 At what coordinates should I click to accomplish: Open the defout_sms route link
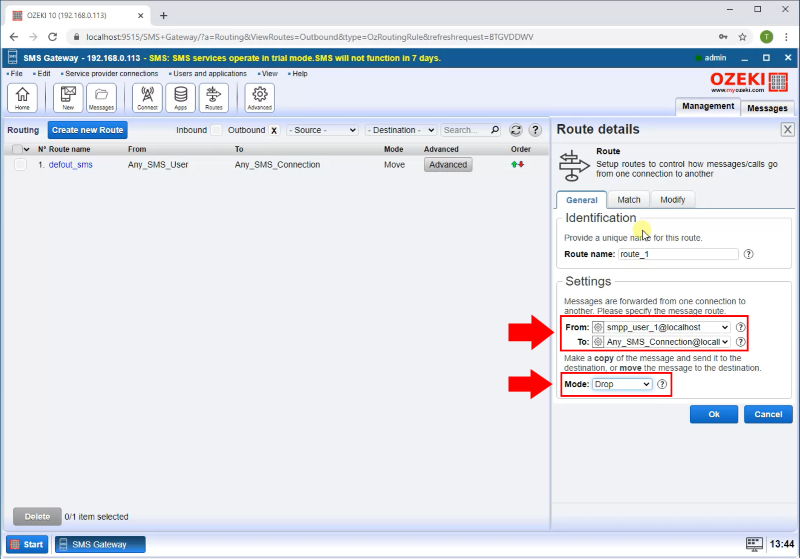click(x=70, y=164)
